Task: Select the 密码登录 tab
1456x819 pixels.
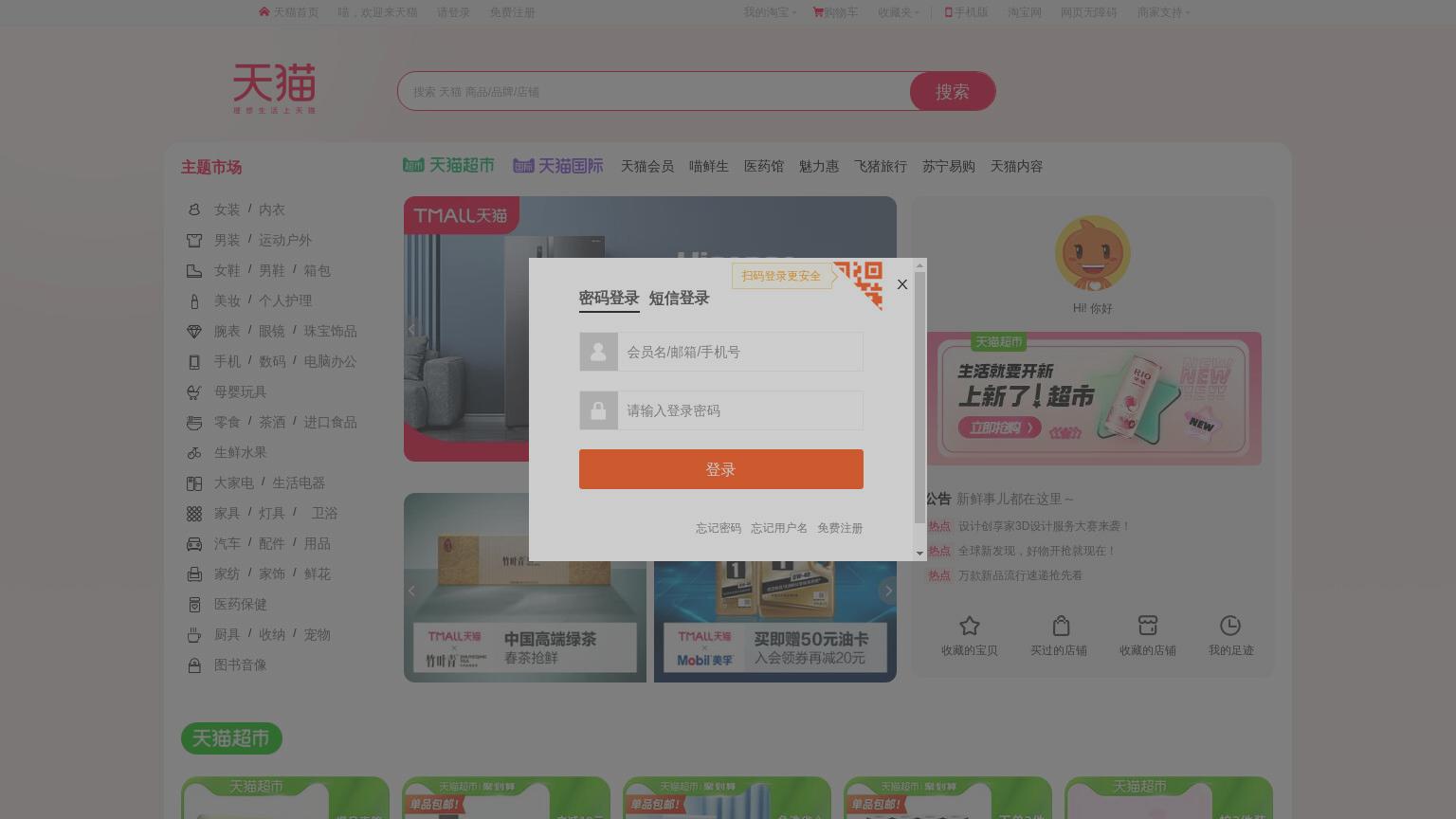Action: [x=610, y=299]
